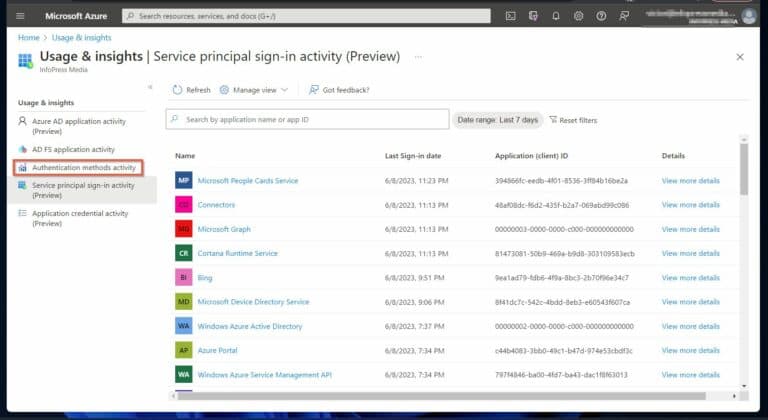Click the horizontal scrollbar under the table

pyautogui.click(x=441, y=395)
